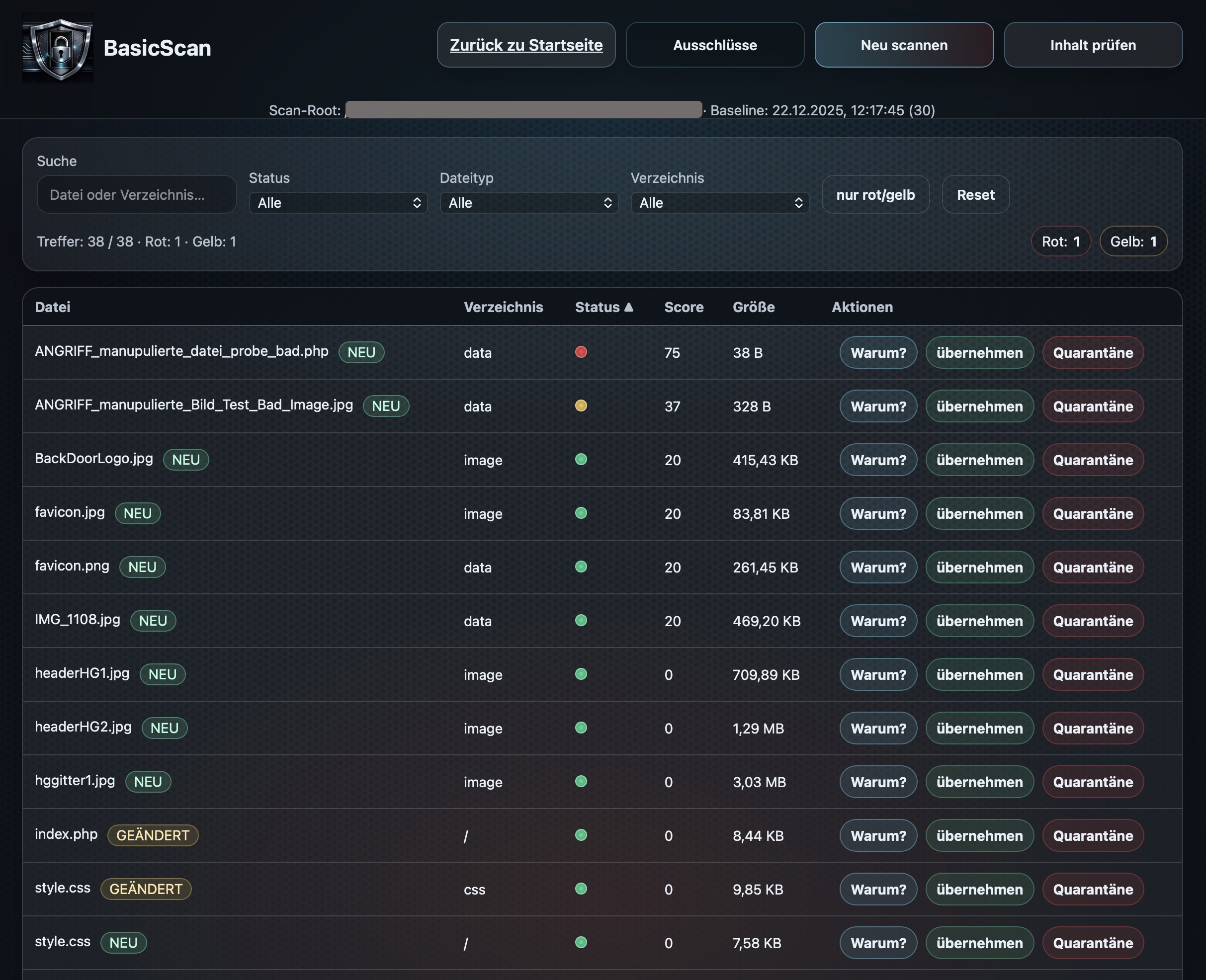Screen dimensions: 1206x980
Task: Click the BasicScan shield logo
Action: click(59, 48)
